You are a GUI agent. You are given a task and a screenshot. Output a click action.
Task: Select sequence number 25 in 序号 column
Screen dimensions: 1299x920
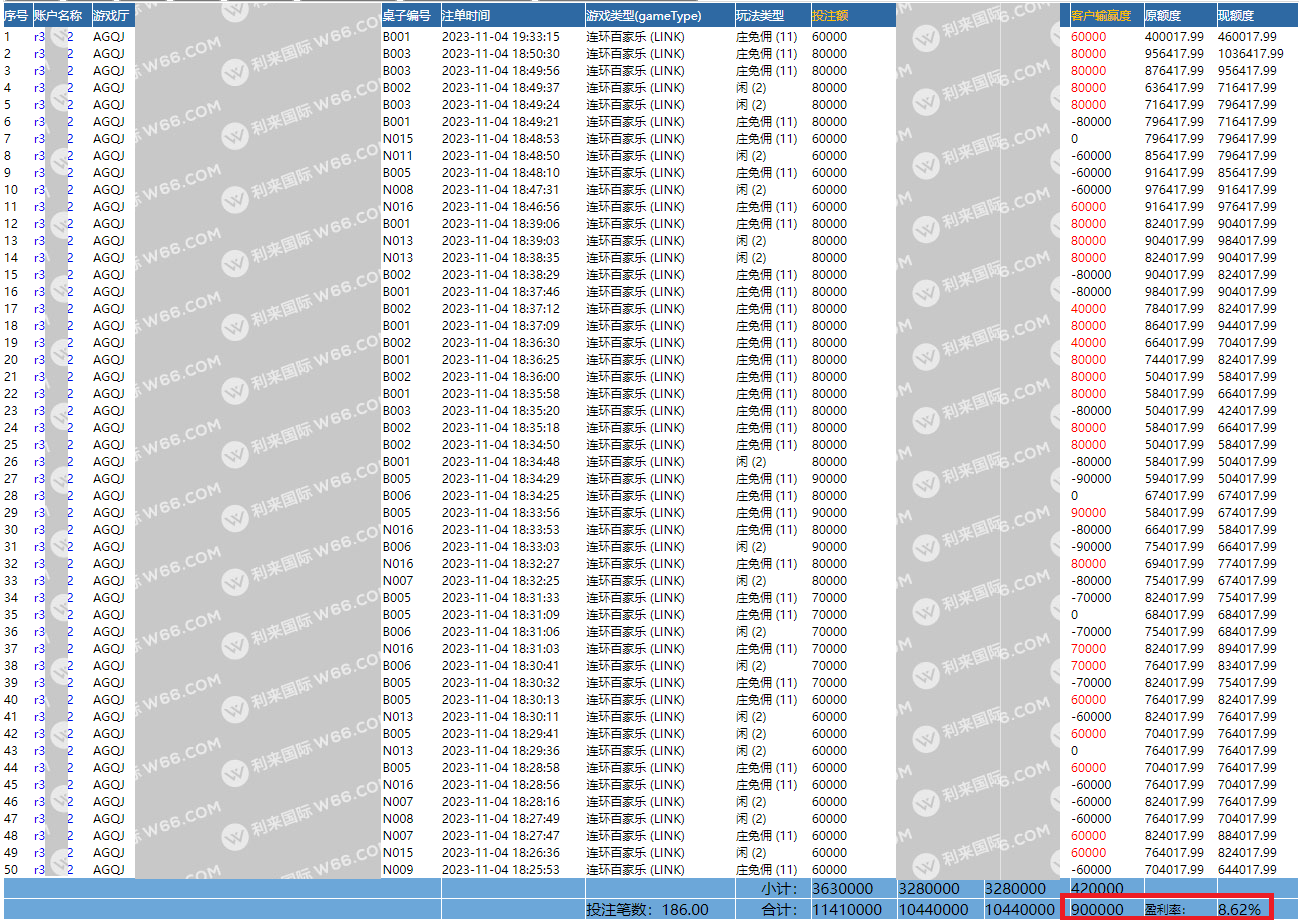pyautogui.click(x=11, y=445)
